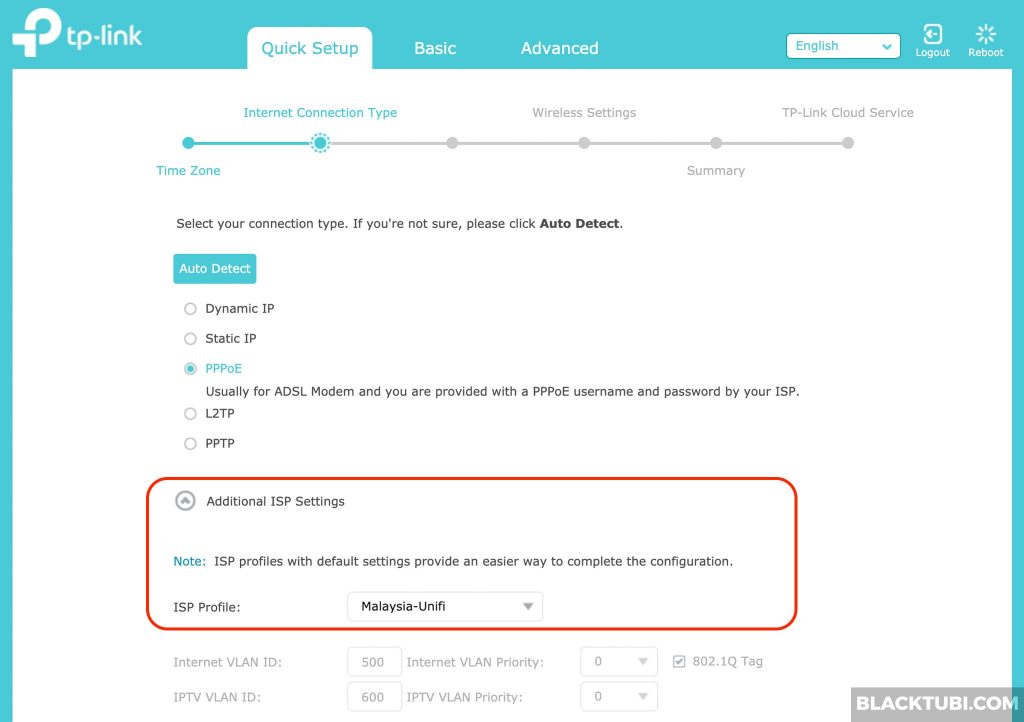
Task: Click the Logout icon
Action: tap(932, 36)
